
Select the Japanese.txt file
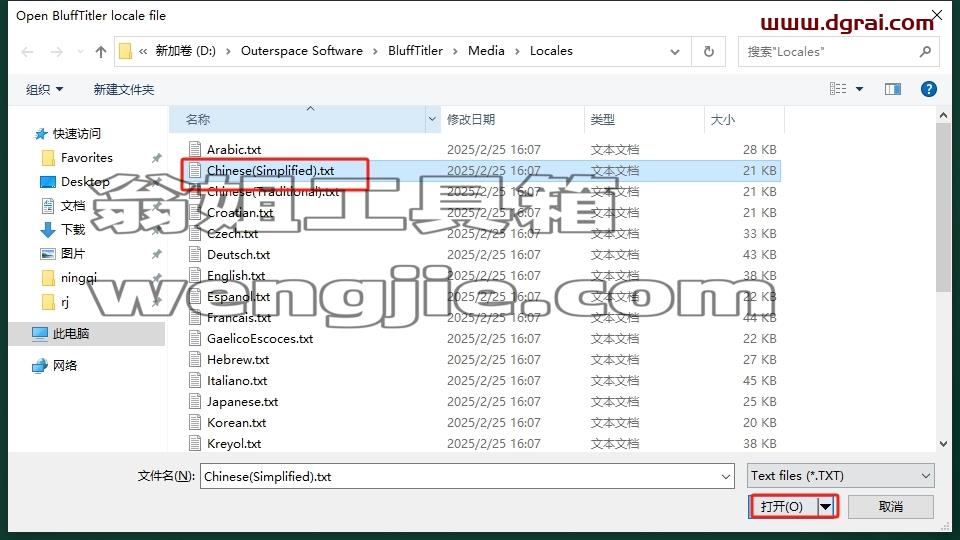pyautogui.click(x=242, y=402)
